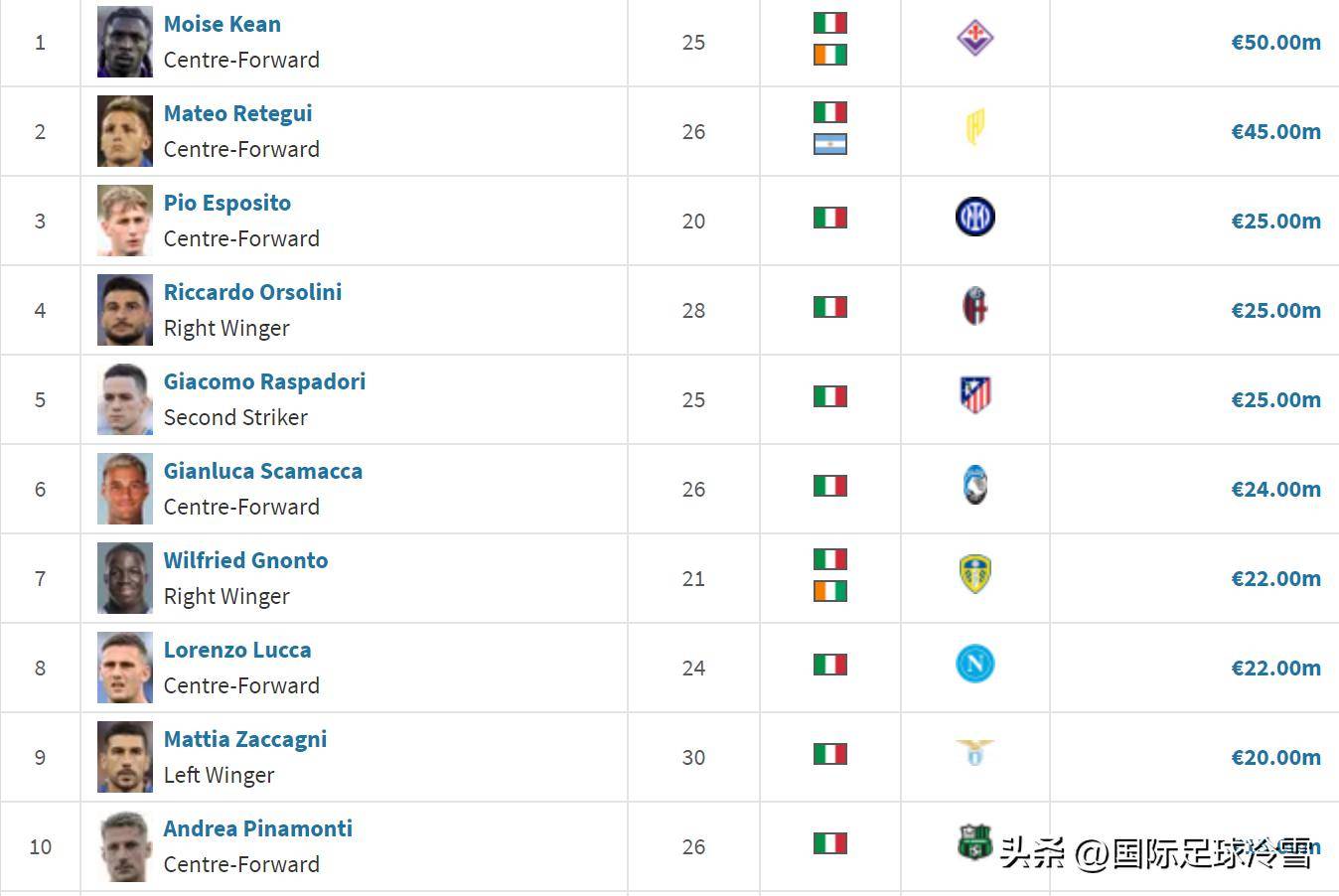Select the Napoli club crest icon

(x=974, y=664)
